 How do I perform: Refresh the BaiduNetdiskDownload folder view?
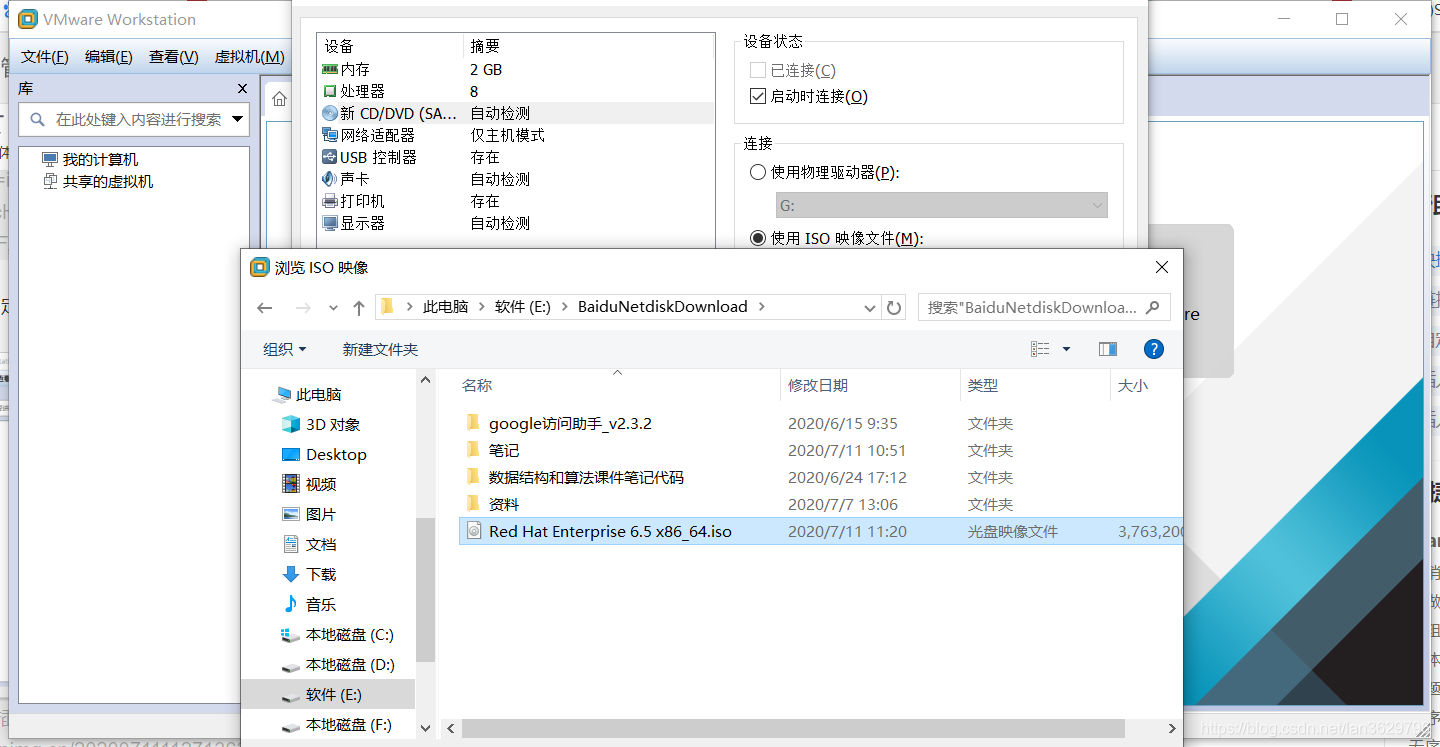point(894,308)
